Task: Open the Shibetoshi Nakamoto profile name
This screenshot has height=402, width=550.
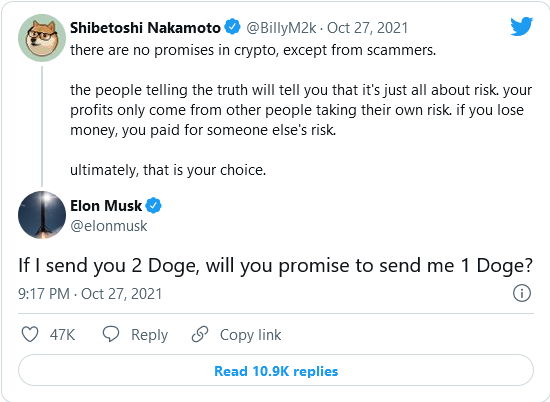Action: (145, 28)
